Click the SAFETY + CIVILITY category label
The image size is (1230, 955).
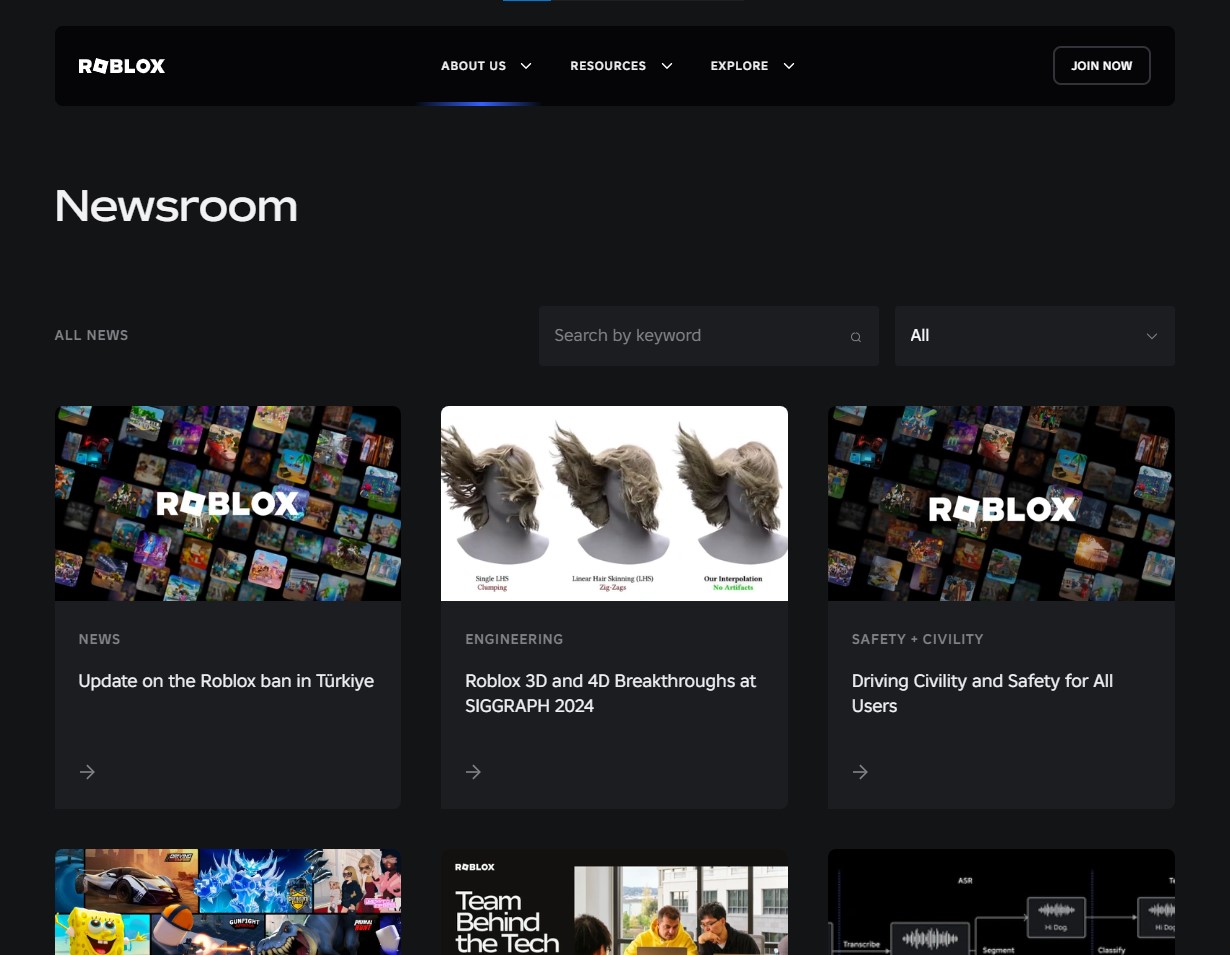(917, 639)
